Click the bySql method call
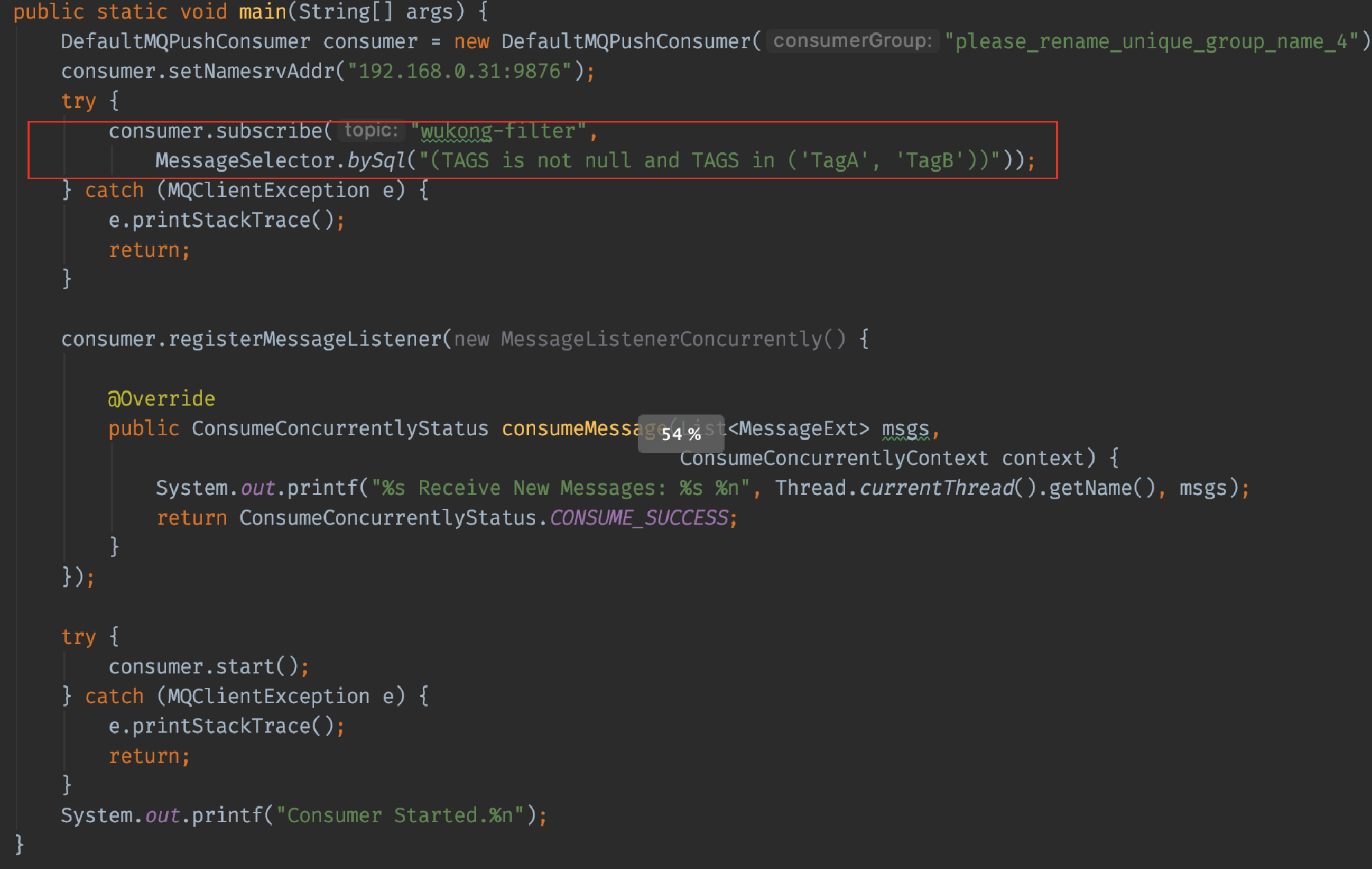 [376, 160]
